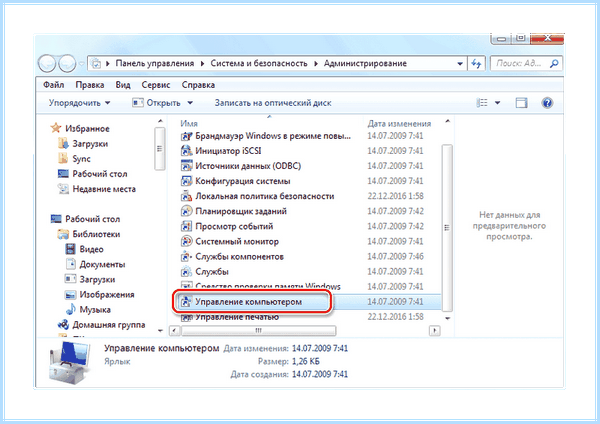Click the horizontal scrollbar thumb
This screenshot has width=600, height=424.
(259, 330)
